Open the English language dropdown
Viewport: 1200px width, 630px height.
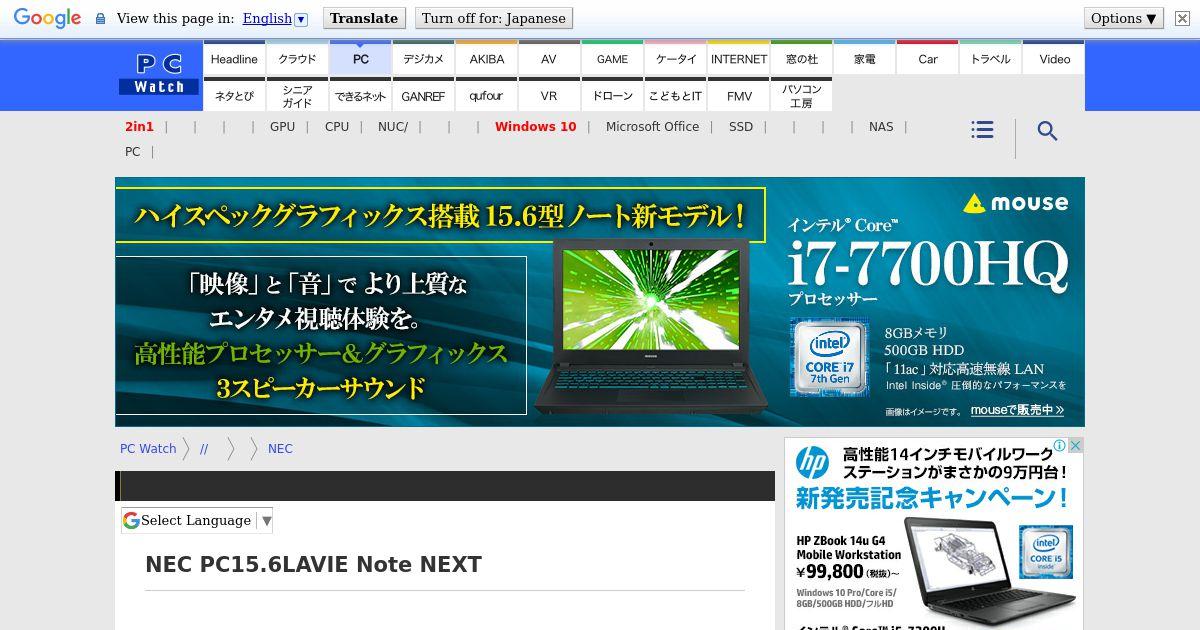point(275,18)
